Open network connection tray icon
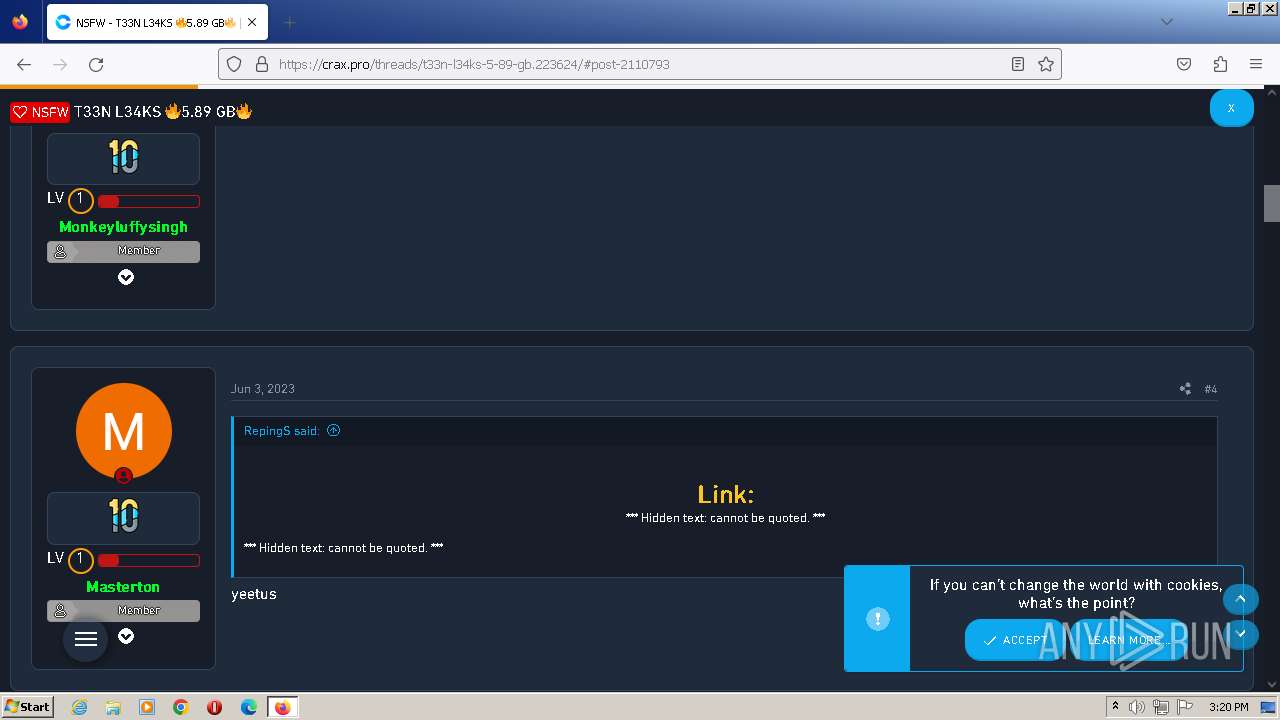Image resolution: width=1280 pixels, height=720 pixels. 1161,707
